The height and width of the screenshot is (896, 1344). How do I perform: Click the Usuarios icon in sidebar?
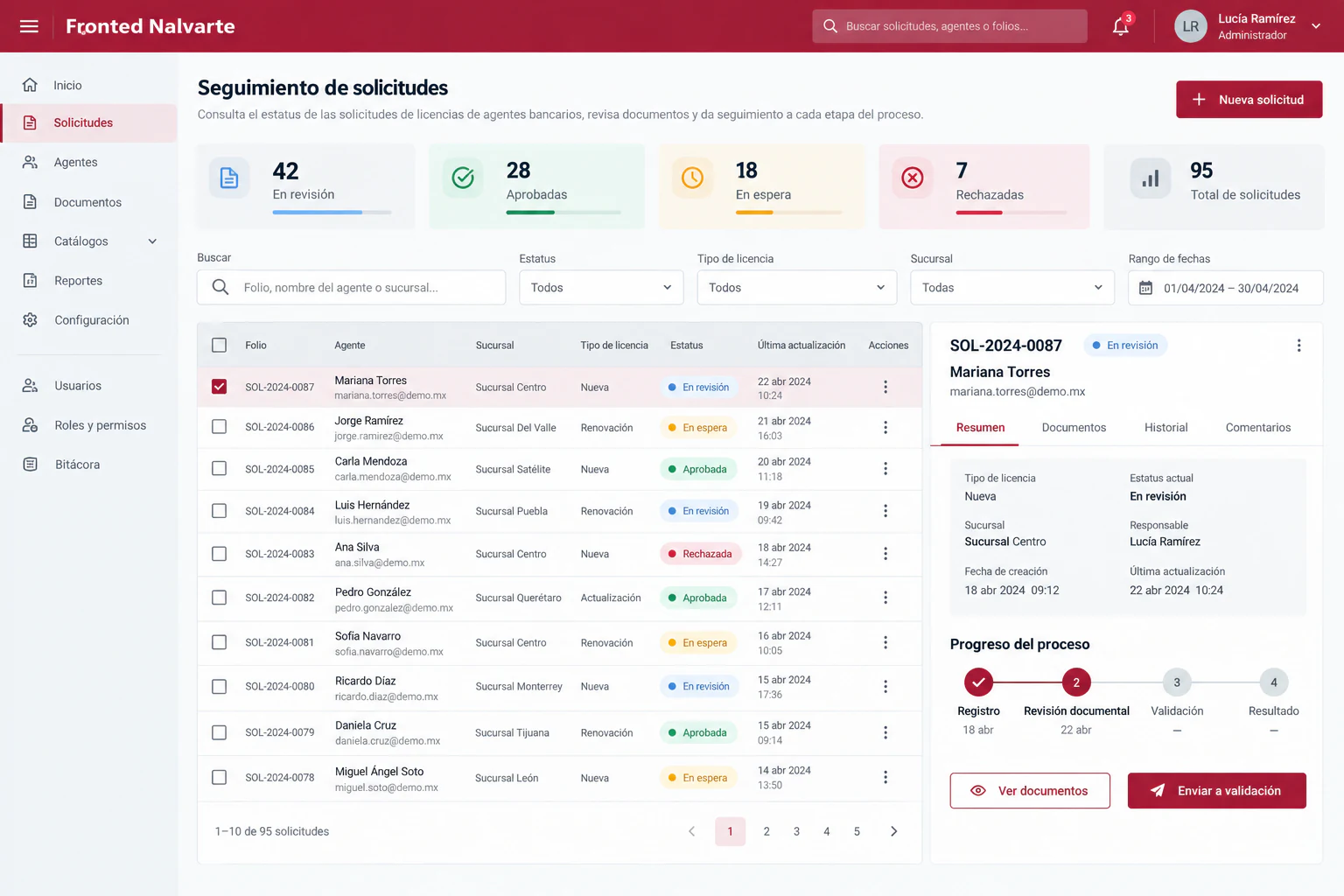30,386
